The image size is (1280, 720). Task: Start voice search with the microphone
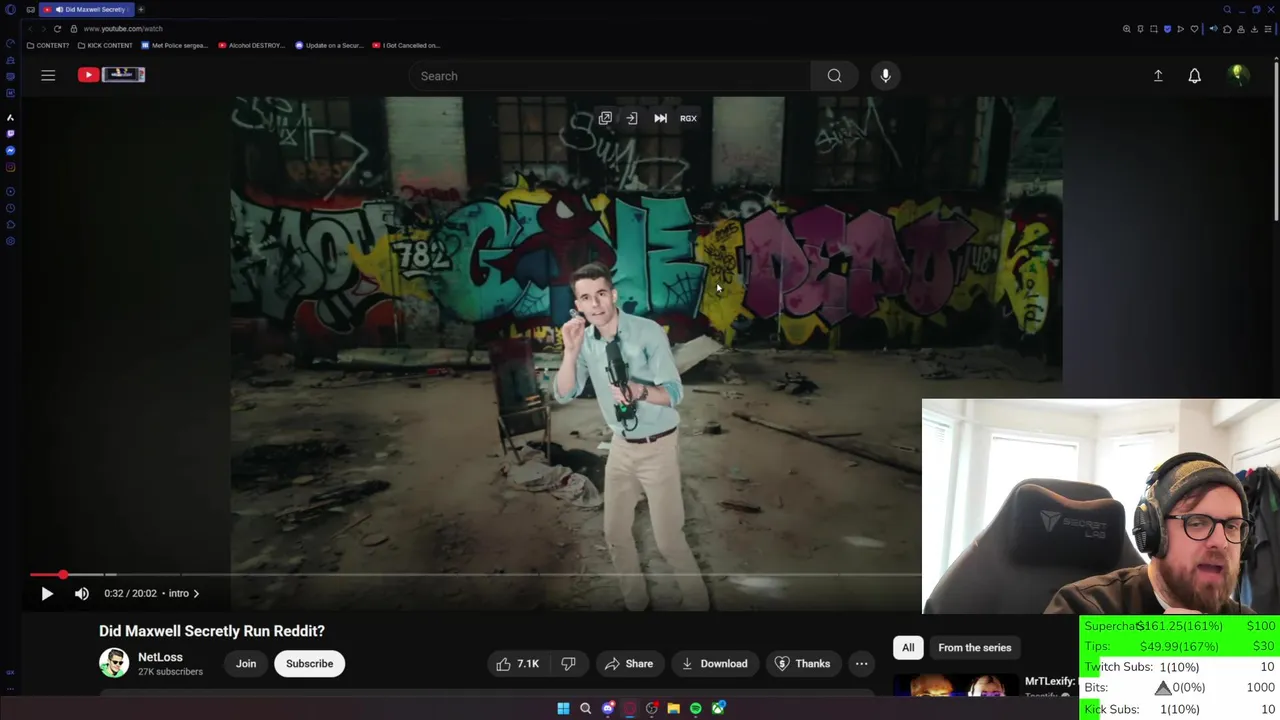coord(885,76)
